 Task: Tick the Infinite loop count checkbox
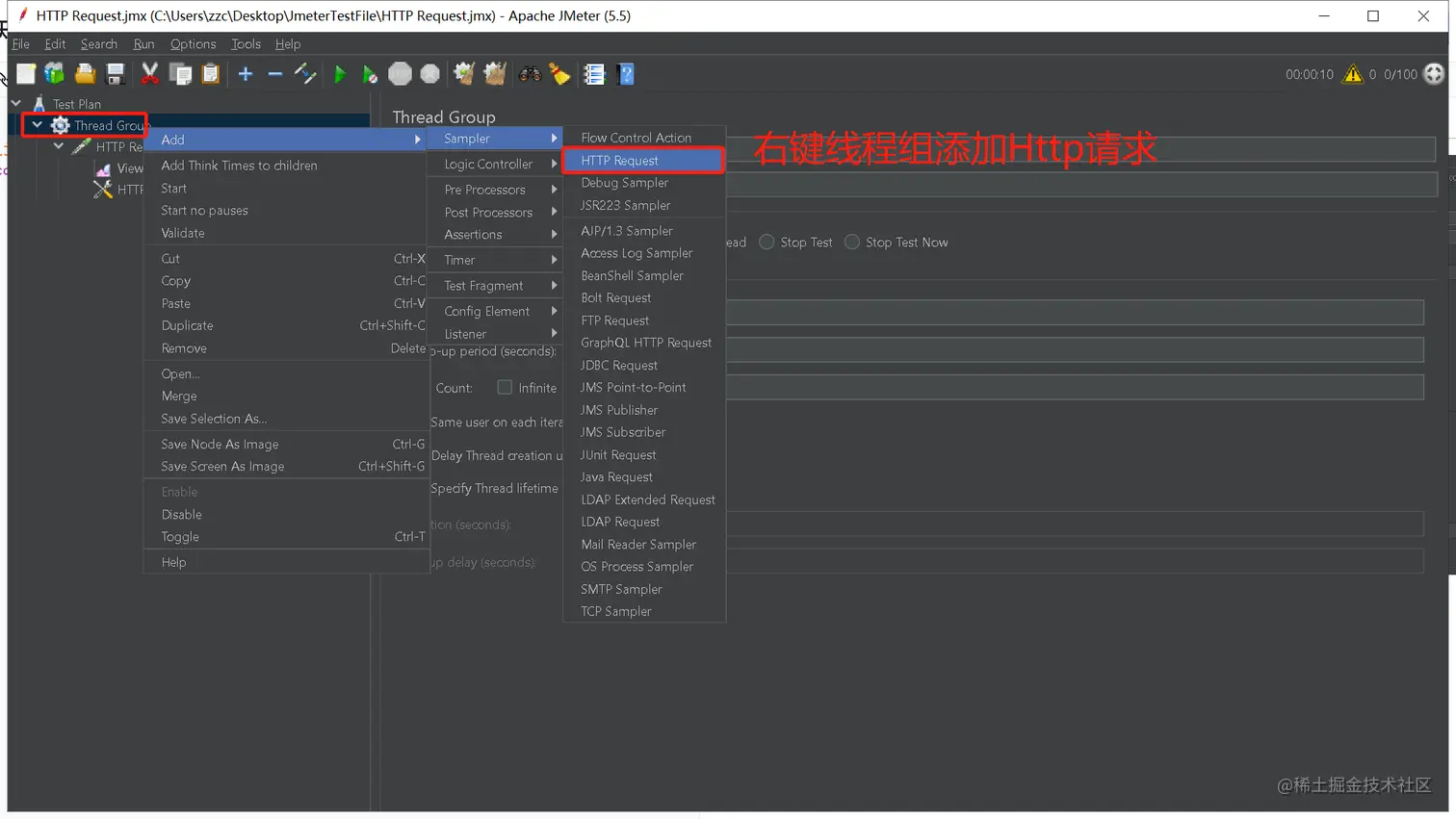click(505, 387)
